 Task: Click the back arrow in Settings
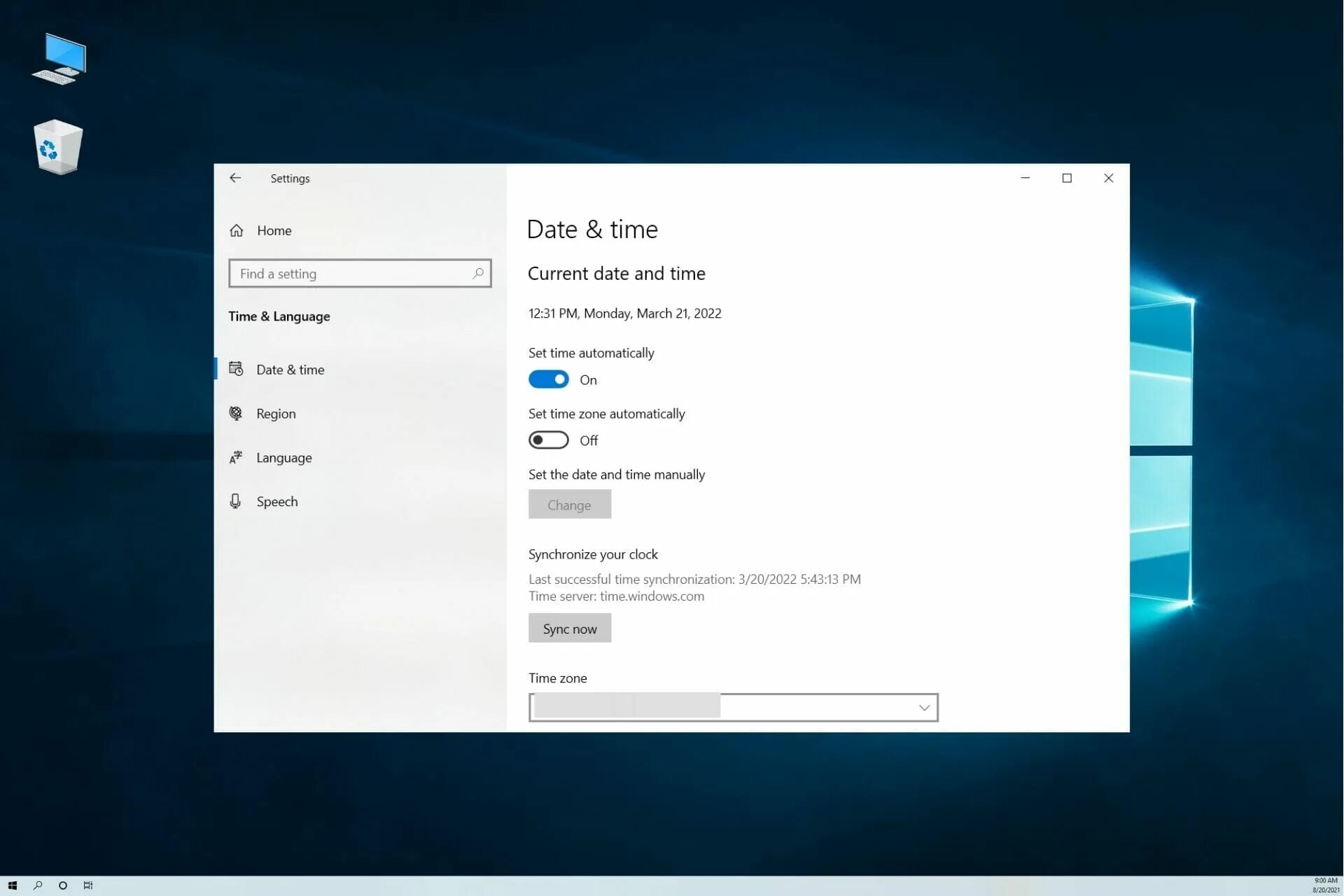(x=235, y=178)
